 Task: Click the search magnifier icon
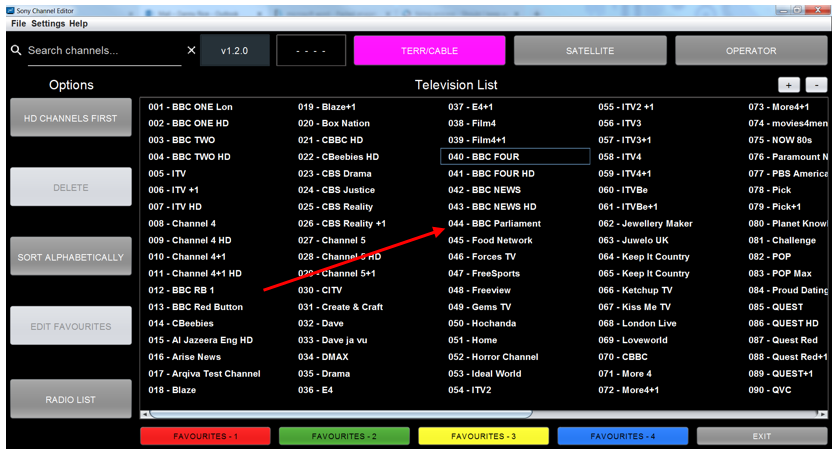point(16,50)
